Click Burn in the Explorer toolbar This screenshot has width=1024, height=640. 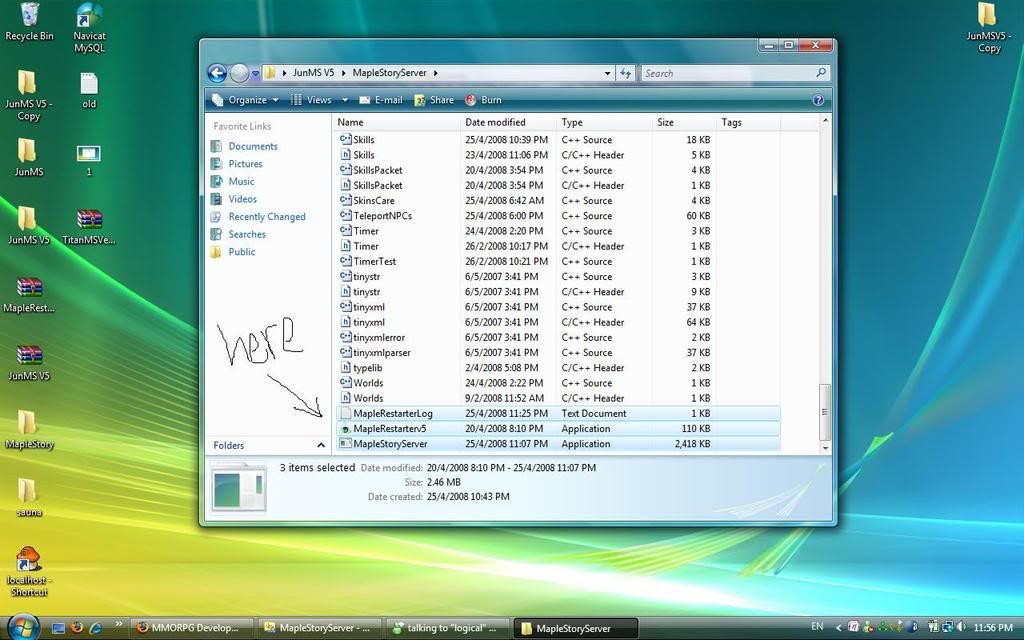(x=483, y=100)
